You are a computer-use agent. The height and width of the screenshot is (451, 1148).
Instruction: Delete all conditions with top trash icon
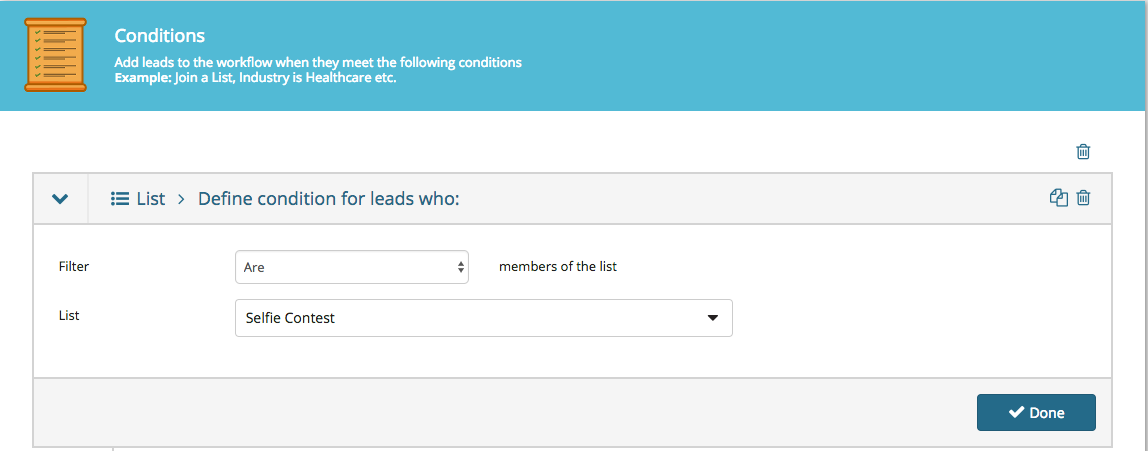[1083, 152]
